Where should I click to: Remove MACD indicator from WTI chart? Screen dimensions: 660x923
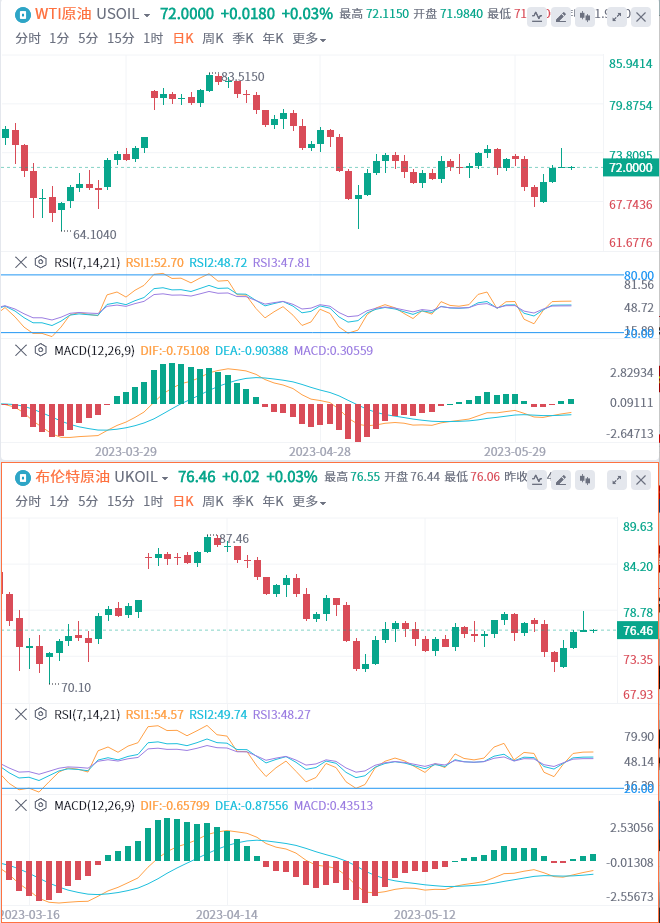(21, 350)
